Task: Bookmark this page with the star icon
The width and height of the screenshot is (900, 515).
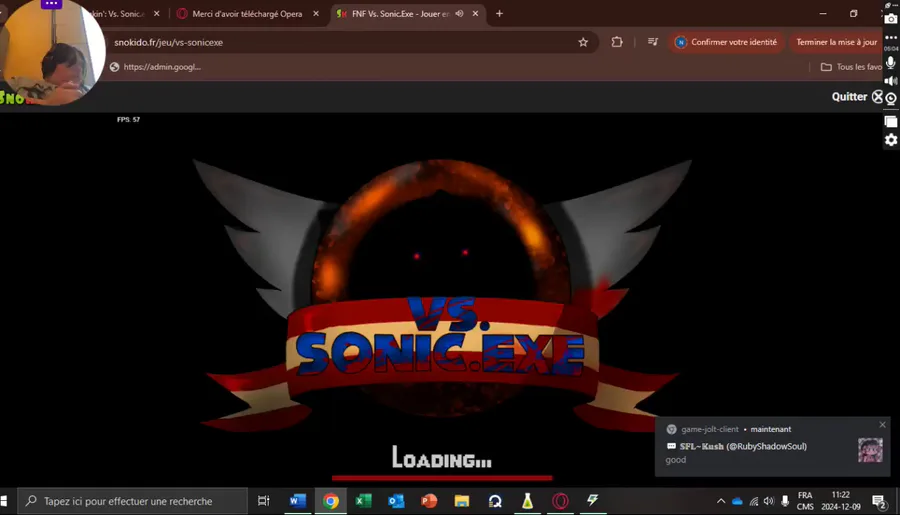Action: pos(583,42)
